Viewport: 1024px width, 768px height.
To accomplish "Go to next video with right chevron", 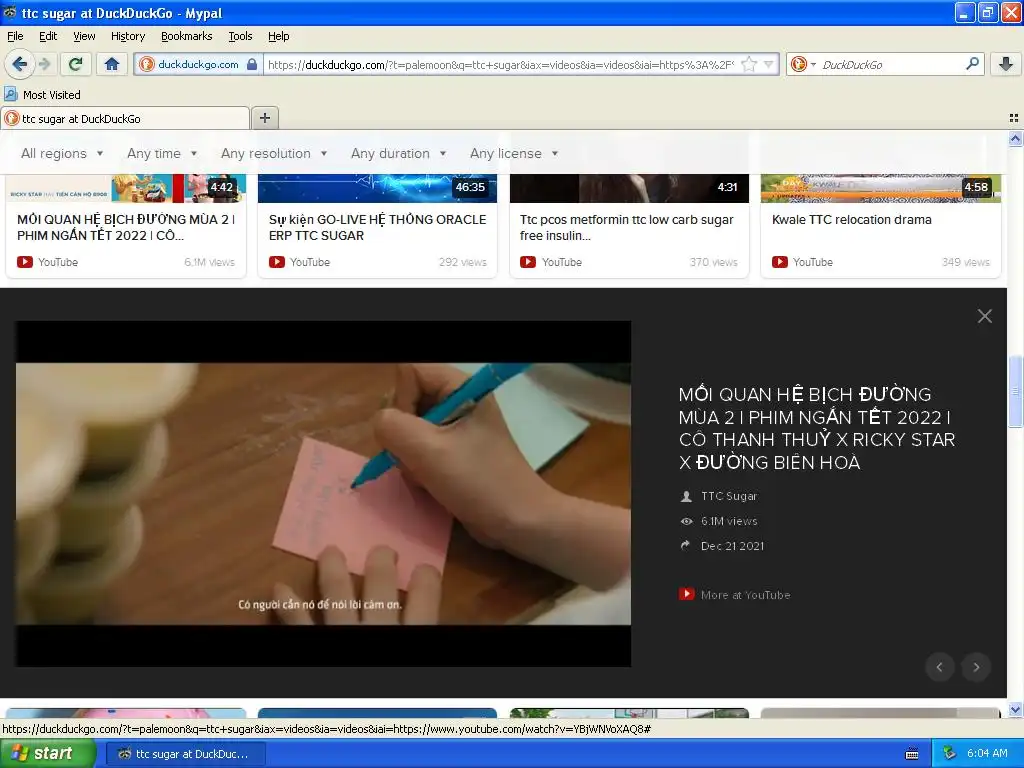I will coord(976,667).
